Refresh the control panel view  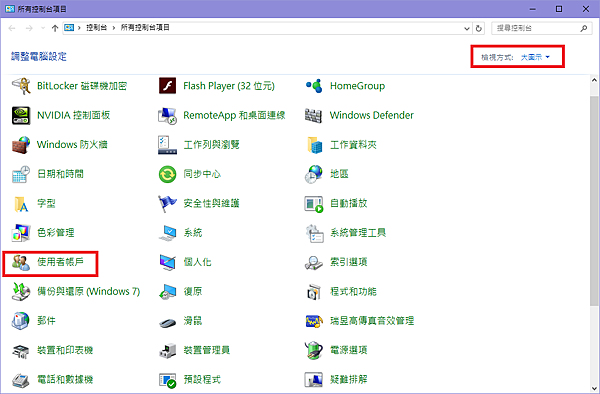[x=478, y=28]
